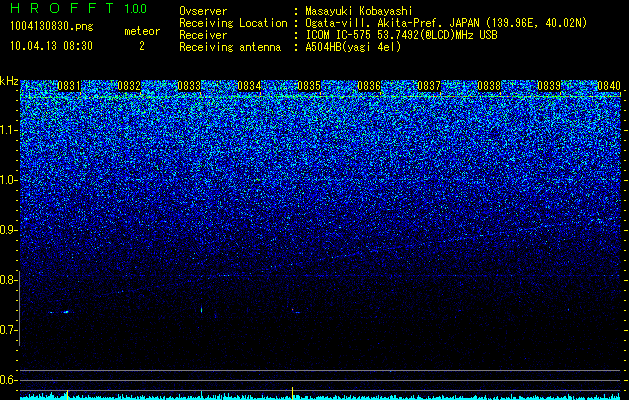Click the 'meteor' count label
Viewport: 629px width, 400px height.
click(x=142, y=31)
